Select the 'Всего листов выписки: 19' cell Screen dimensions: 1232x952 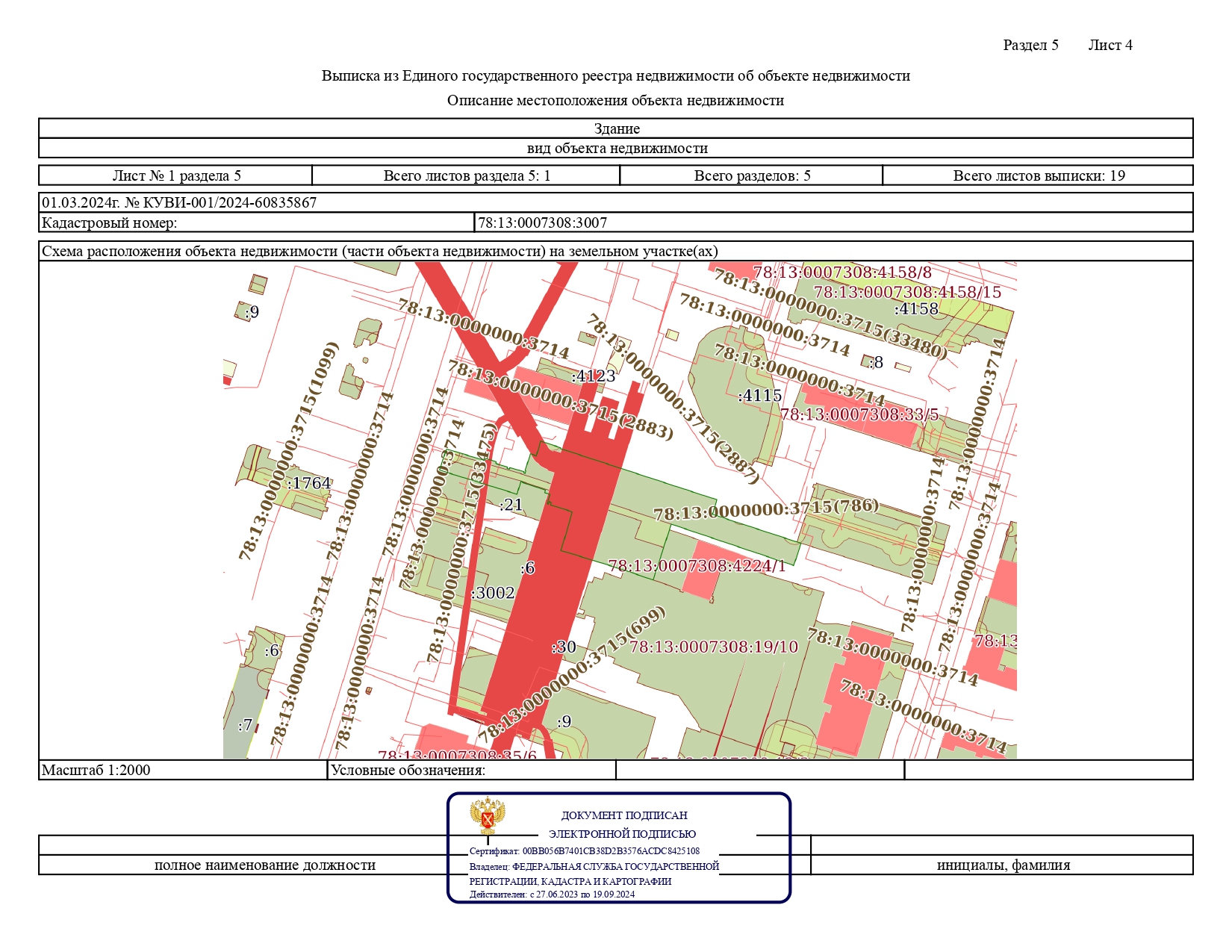(x=1038, y=175)
